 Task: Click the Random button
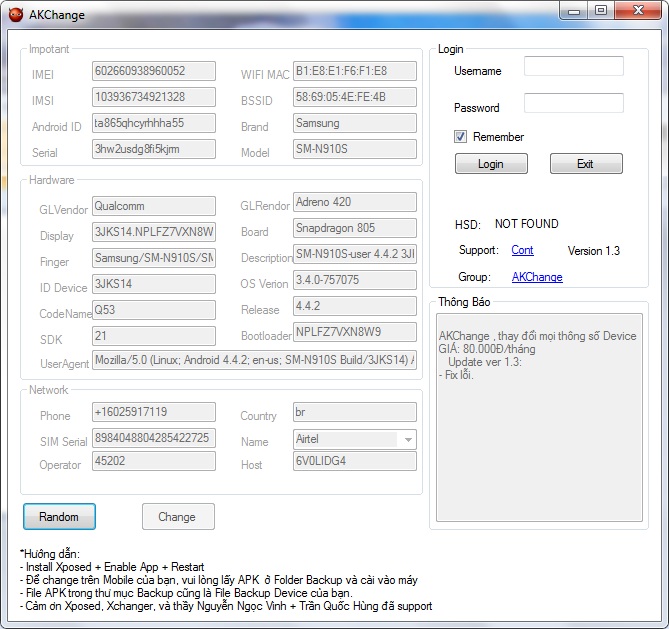tap(59, 517)
